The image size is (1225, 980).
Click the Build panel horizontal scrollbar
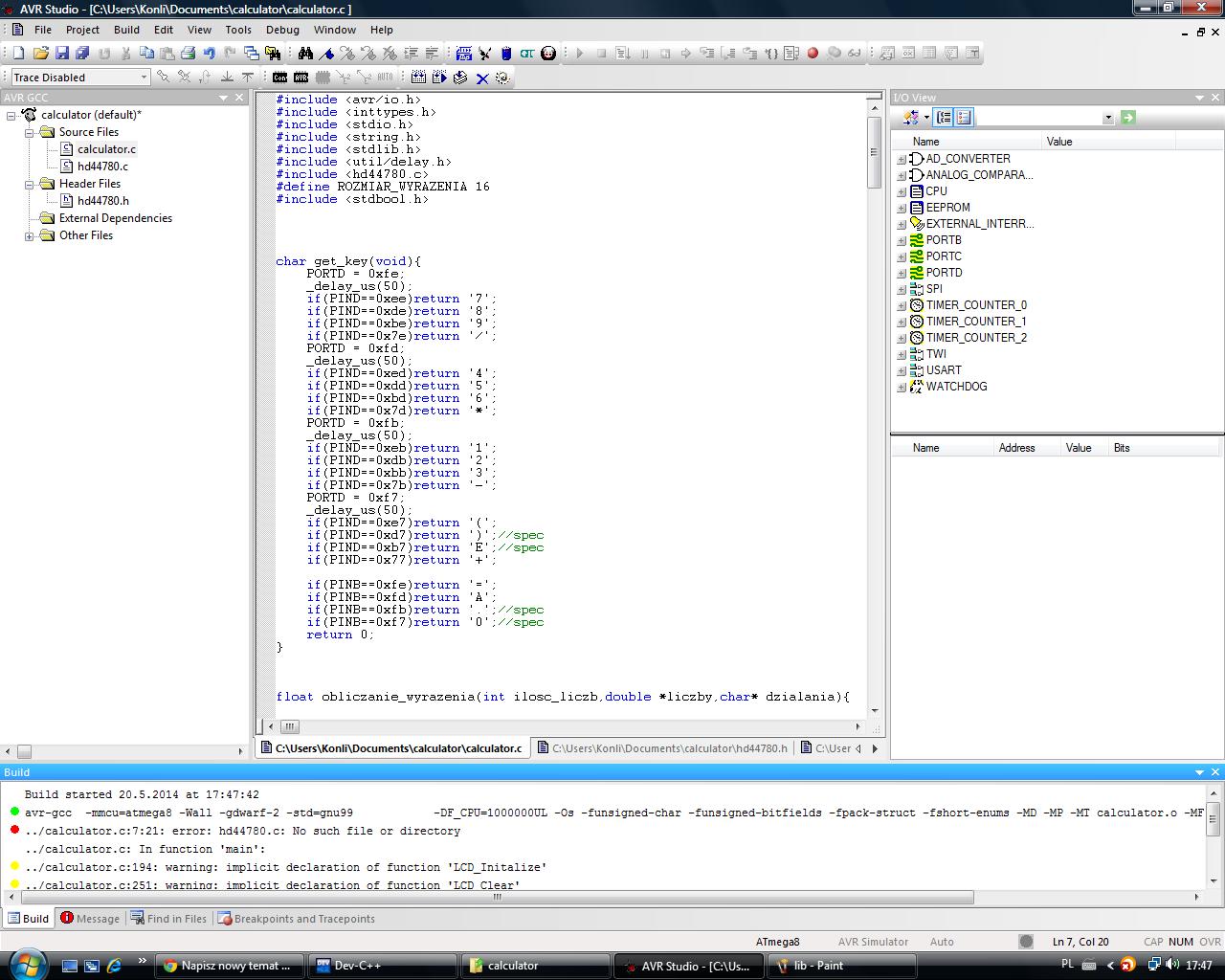(x=496, y=898)
